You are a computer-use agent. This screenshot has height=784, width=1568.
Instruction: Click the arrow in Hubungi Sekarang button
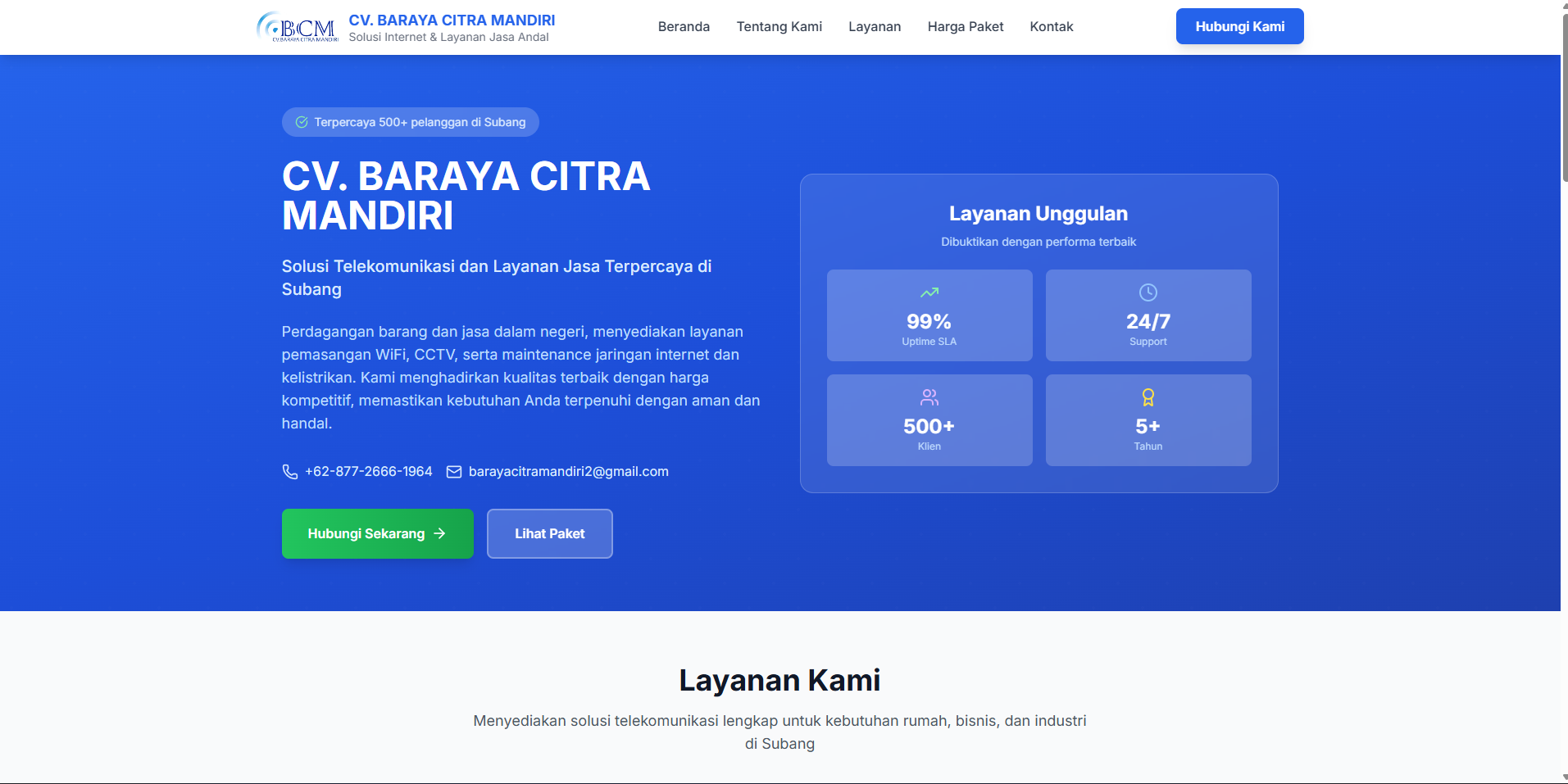point(440,533)
